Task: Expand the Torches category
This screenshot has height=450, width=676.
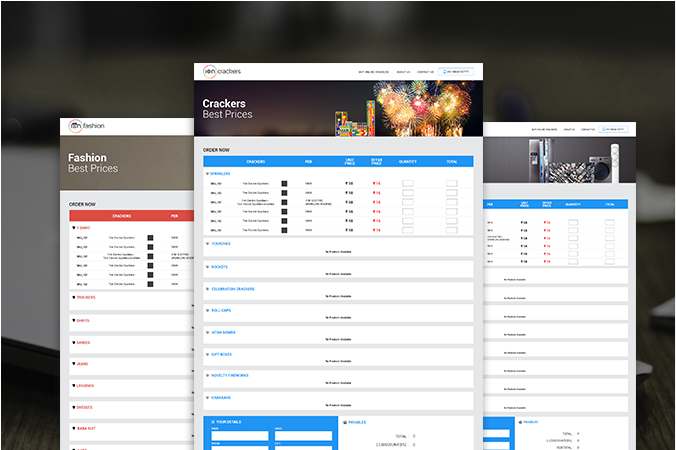Action: [x=218, y=244]
